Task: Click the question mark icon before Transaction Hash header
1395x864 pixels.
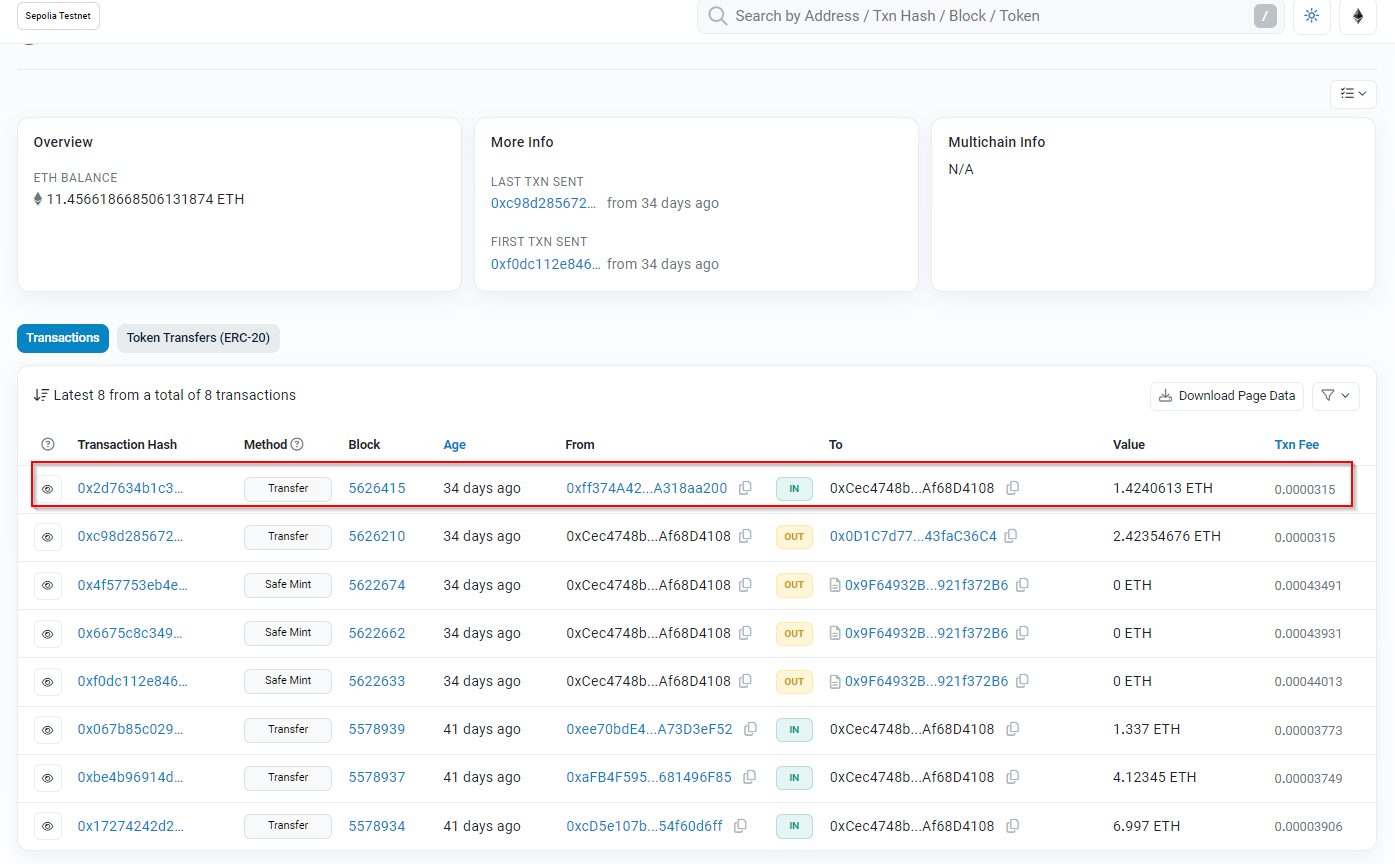Action: pyautogui.click(x=48, y=444)
